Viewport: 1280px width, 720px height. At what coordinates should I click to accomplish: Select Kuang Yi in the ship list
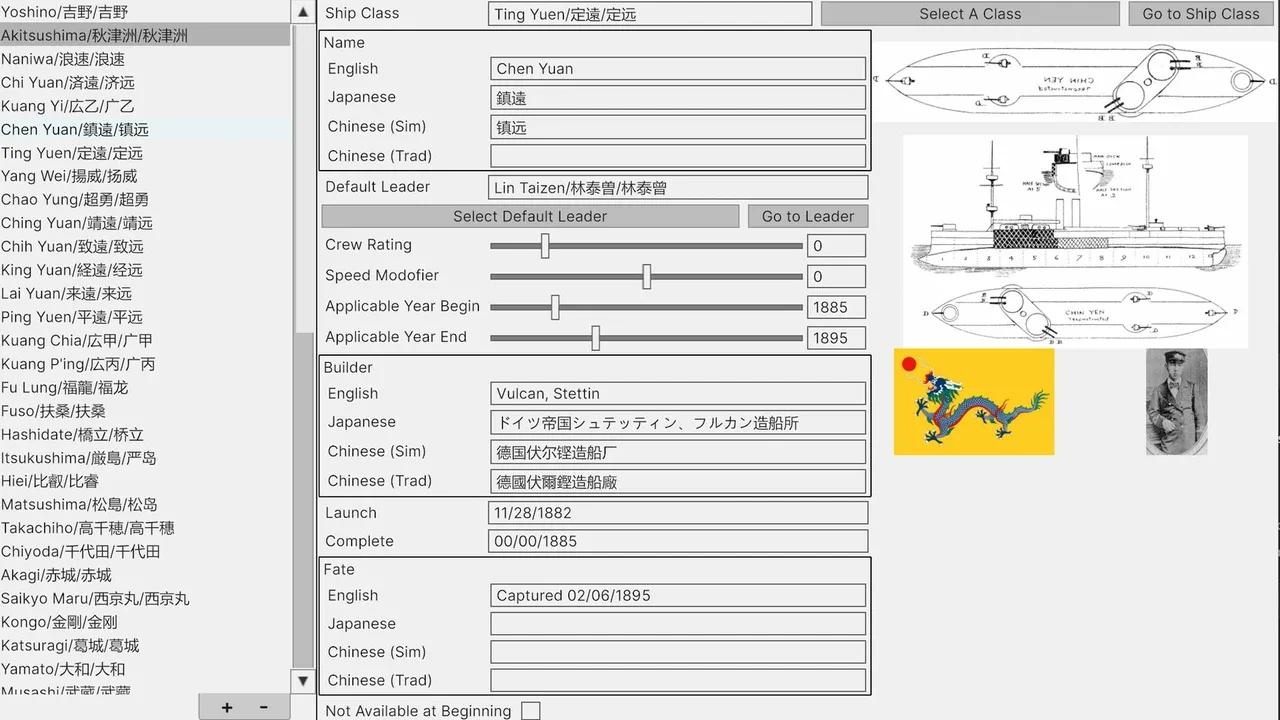(x=145, y=106)
